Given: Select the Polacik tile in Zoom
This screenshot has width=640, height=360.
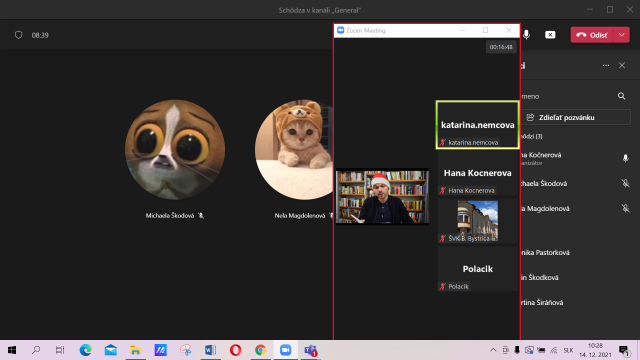Looking at the screenshot, I should pyautogui.click(x=478, y=269).
